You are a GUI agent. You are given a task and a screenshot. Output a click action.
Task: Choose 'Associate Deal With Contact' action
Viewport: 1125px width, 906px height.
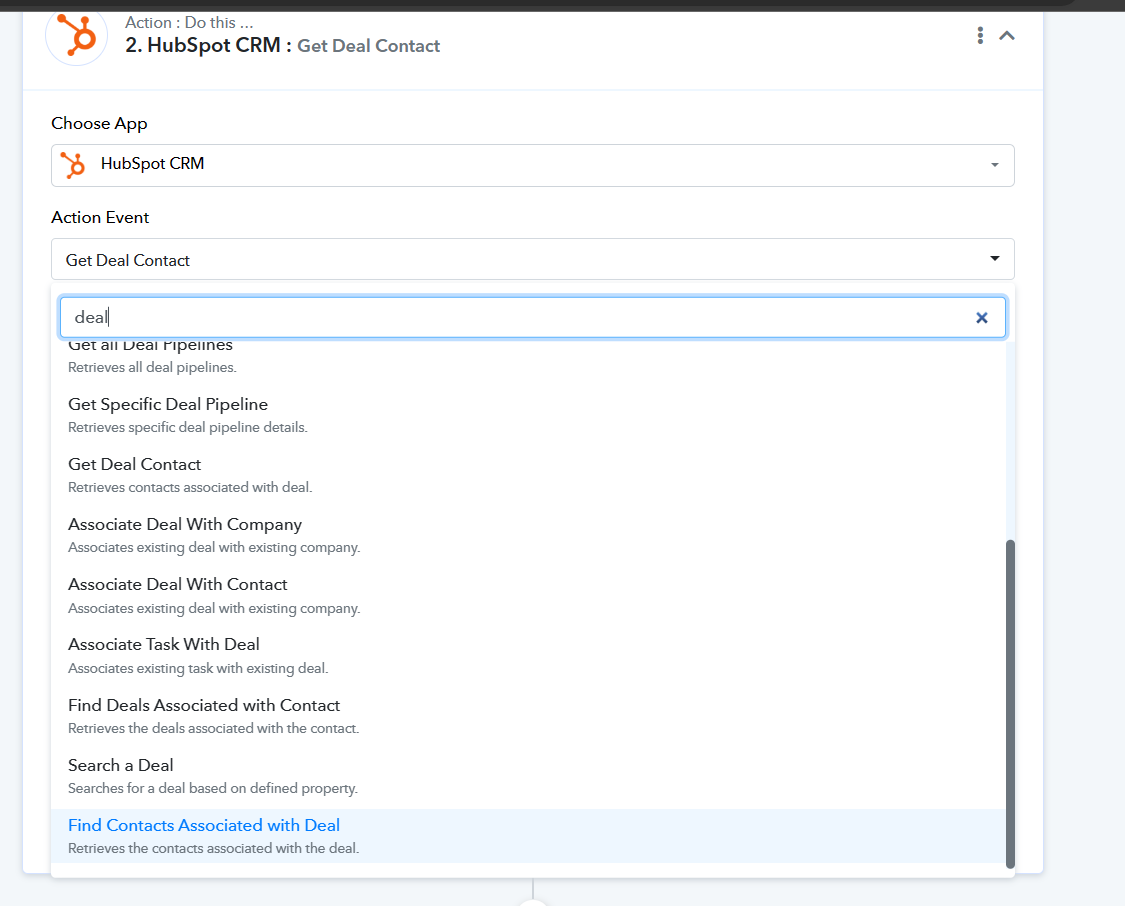pyautogui.click(x=528, y=595)
